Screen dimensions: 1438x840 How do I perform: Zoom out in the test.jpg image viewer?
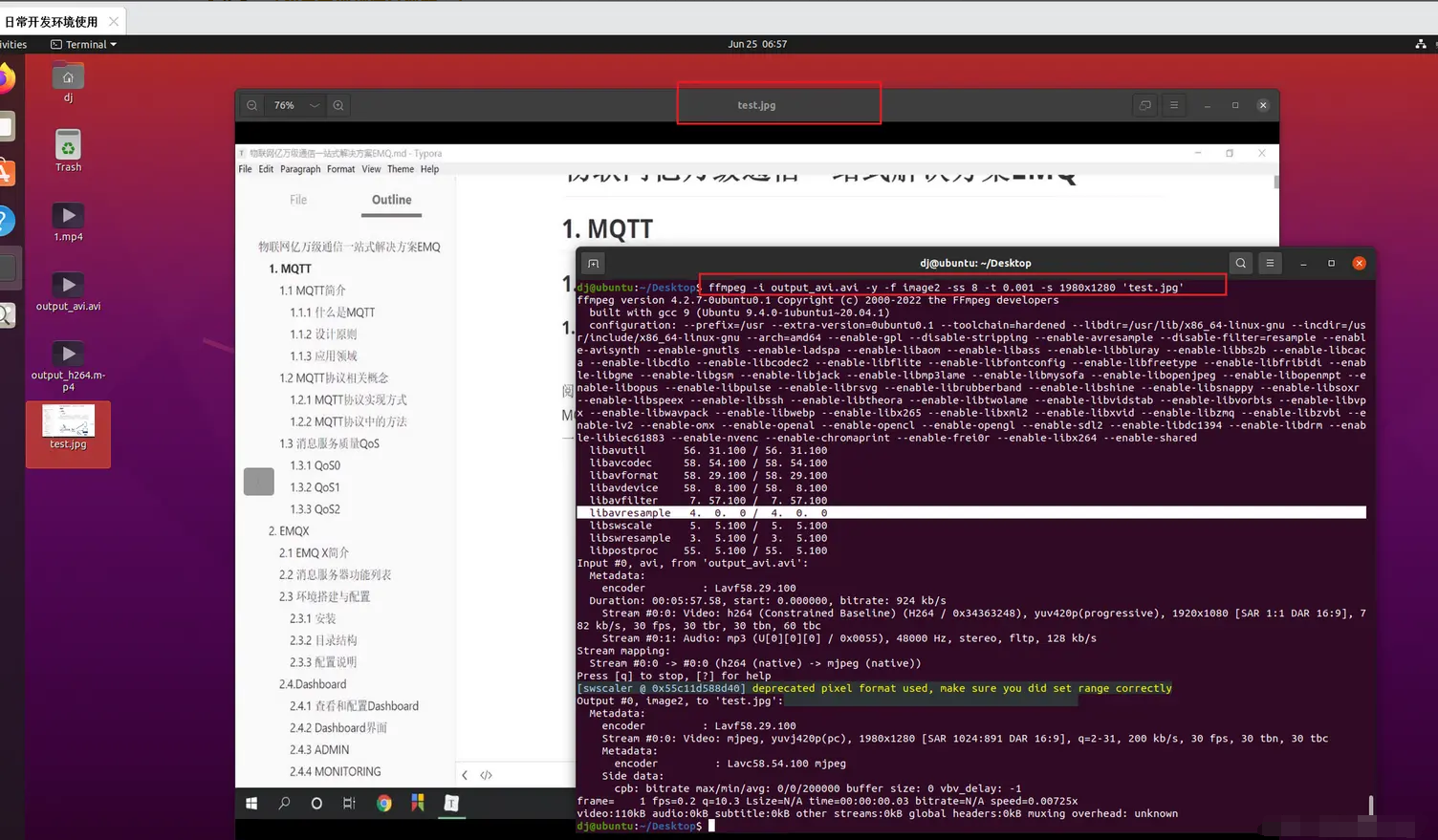tap(251, 105)
